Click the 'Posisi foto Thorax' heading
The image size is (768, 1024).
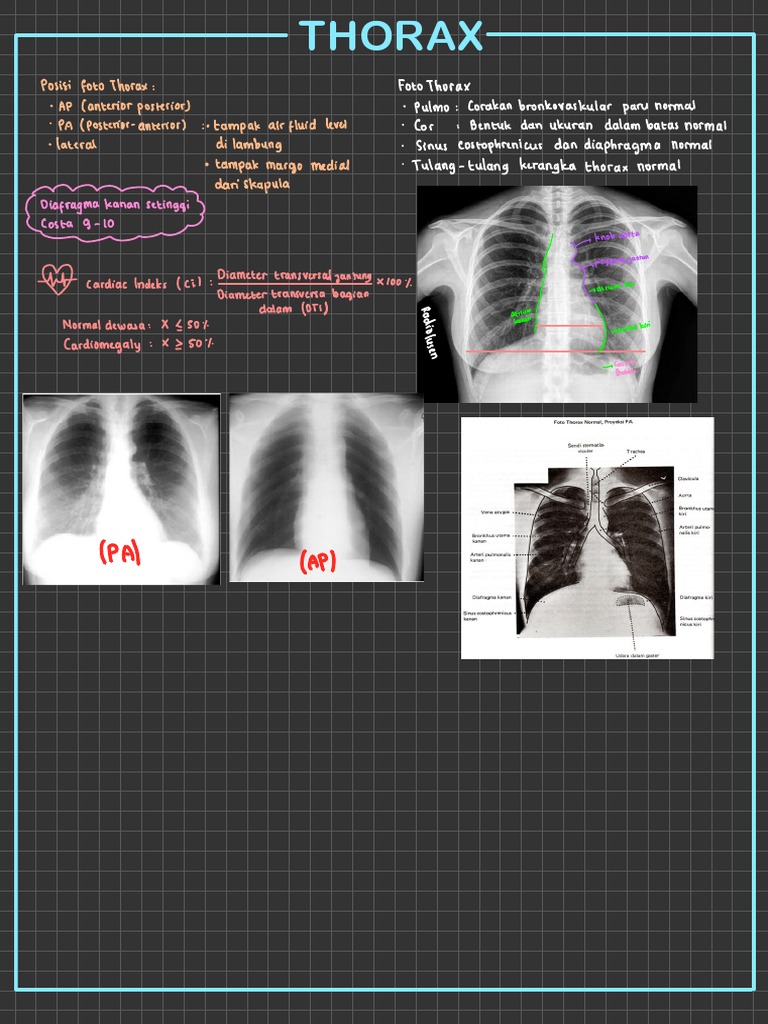point(98,86)
